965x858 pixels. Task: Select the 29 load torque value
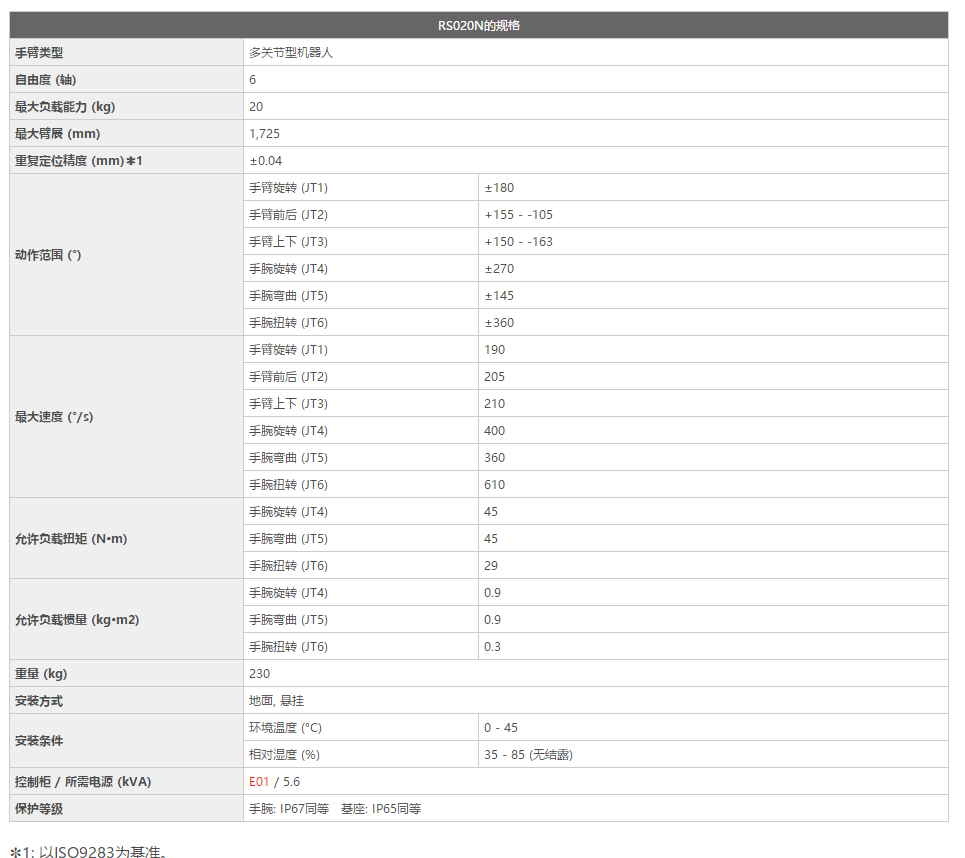point(491,565)
